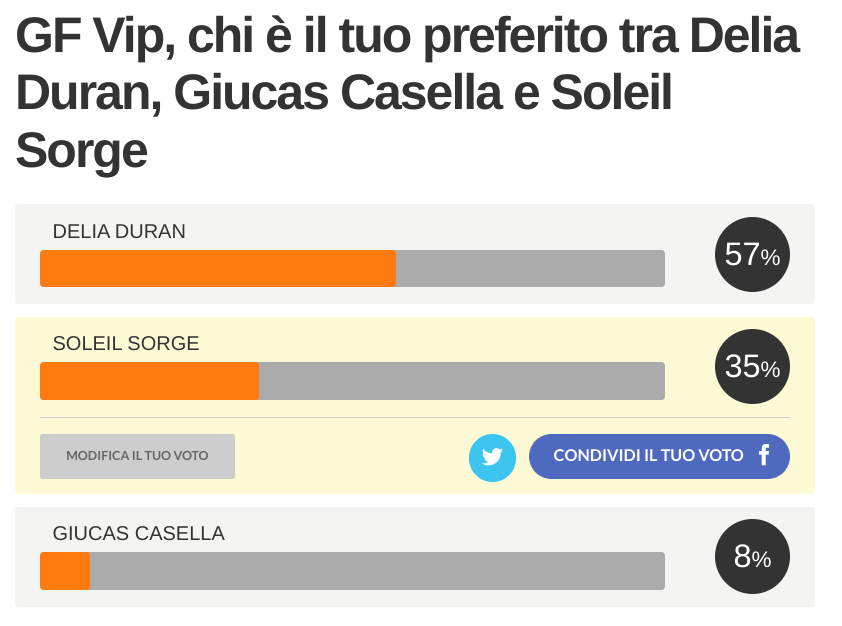The height and width of the screenshot is (626, 842).
Task: Click the orange fill of Soleil Sorge's bar
Action: pyautogui.click(x=149, y=381)
